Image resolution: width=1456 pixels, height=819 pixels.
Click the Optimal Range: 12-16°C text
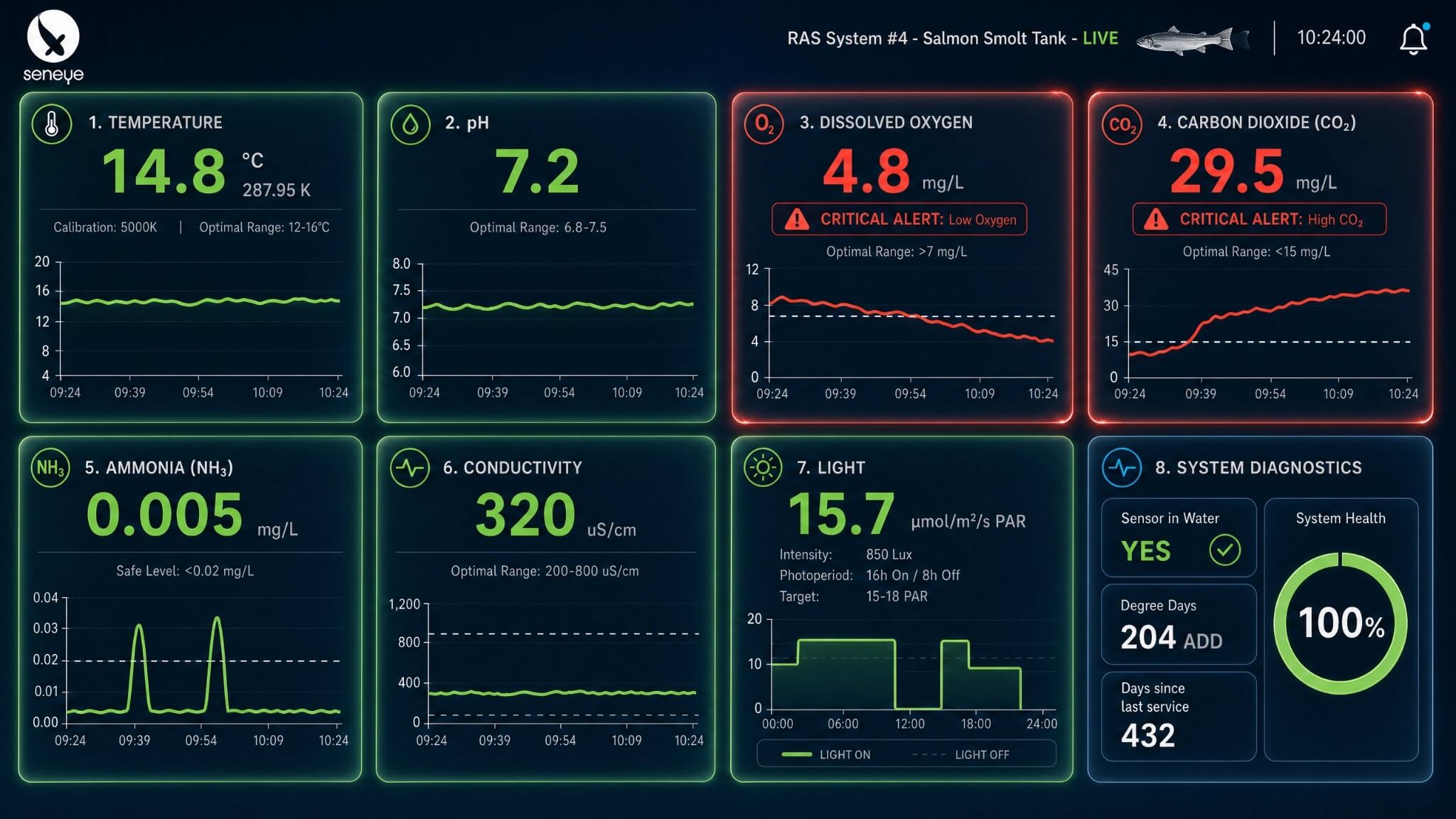tap(264, 227)
